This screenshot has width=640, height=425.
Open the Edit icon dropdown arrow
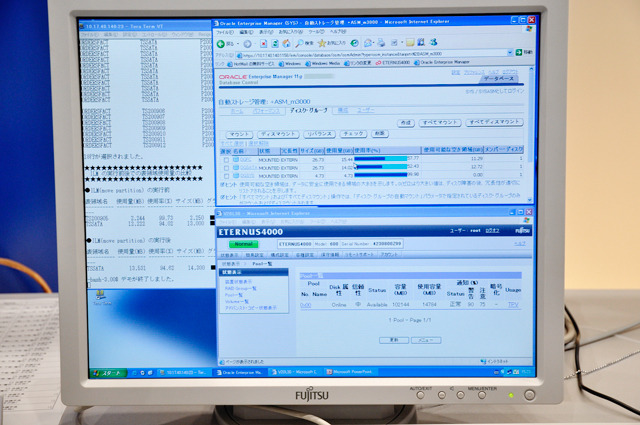(x=402, y=42)
